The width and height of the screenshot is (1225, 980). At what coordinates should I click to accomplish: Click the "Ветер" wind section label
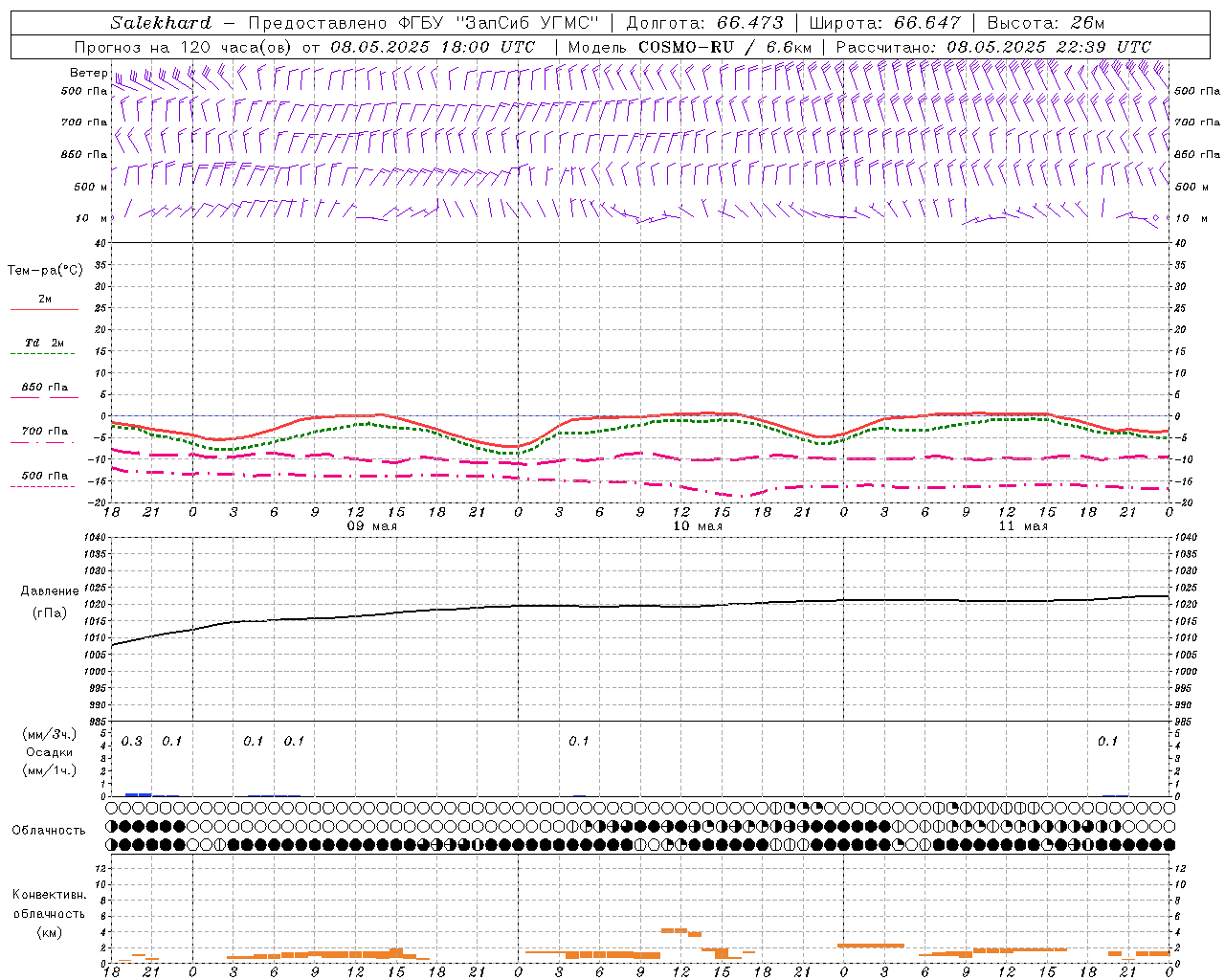pyautogui.click(x=88, y=73)
